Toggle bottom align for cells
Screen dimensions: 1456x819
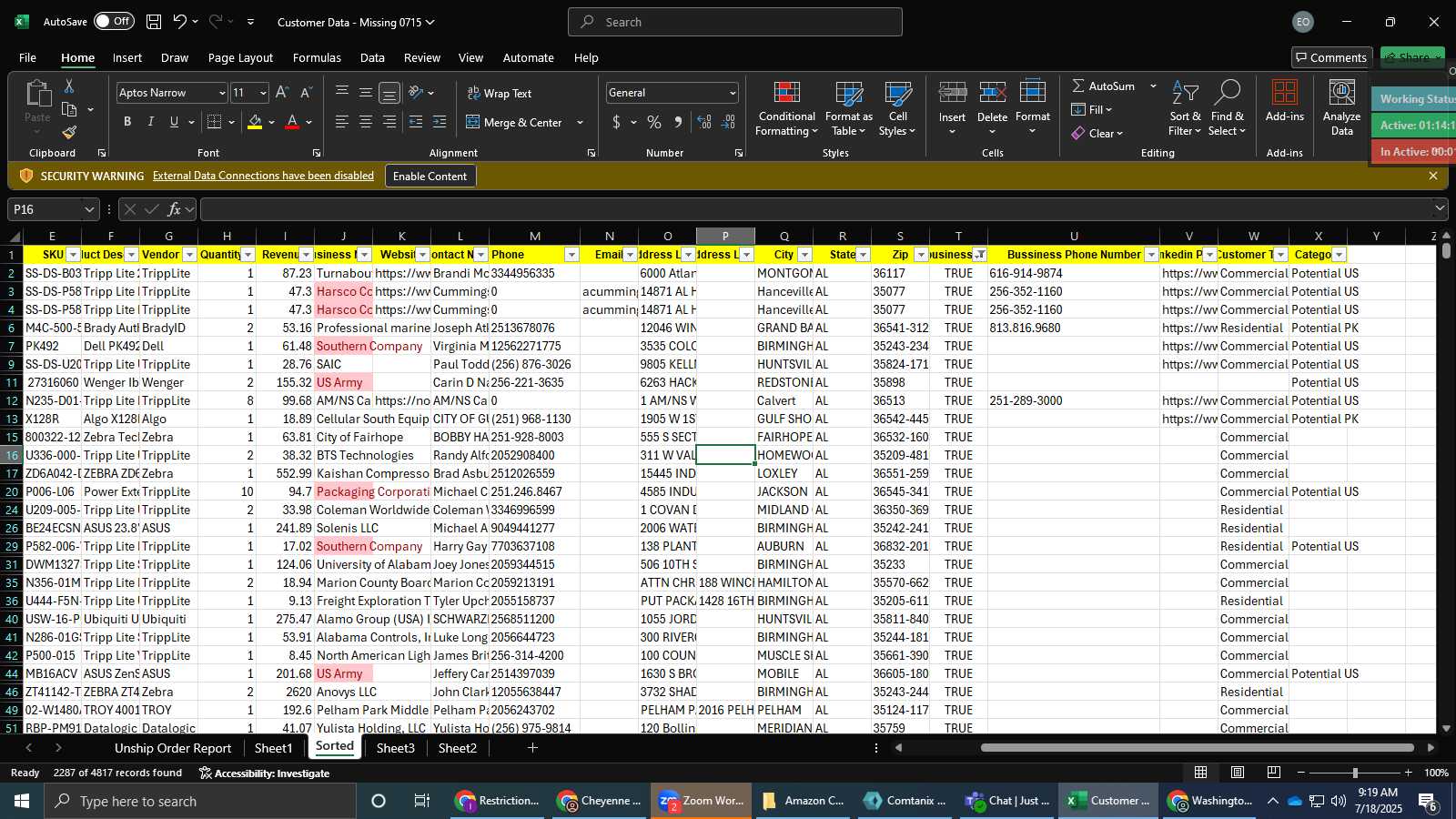(x=389, y=93)
